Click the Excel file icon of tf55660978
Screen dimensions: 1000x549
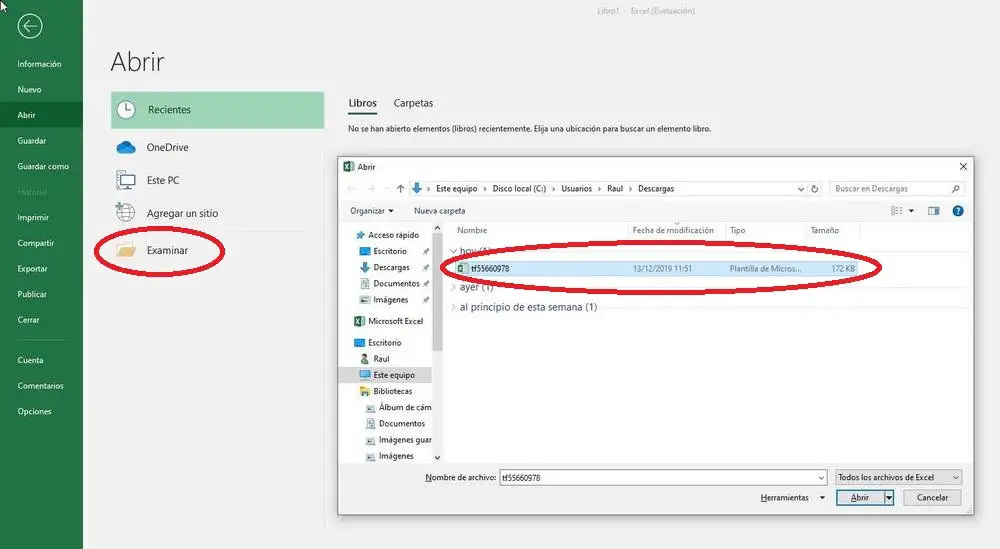463,268
